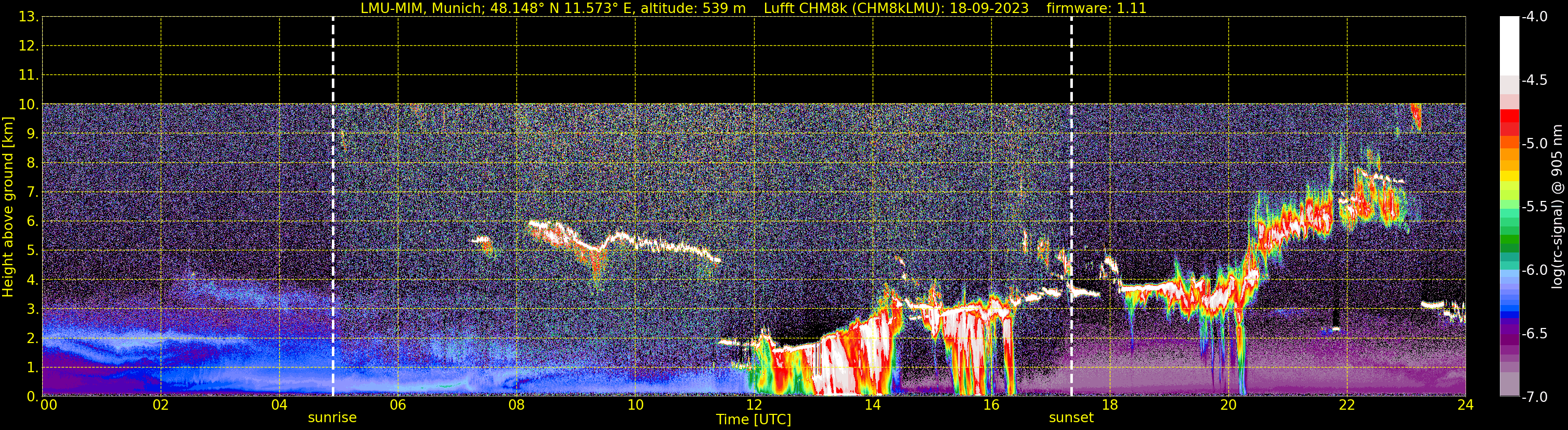1568x430 pixels.
Task: Click the height tick label '1.'
Action: [x=32, y=368]
